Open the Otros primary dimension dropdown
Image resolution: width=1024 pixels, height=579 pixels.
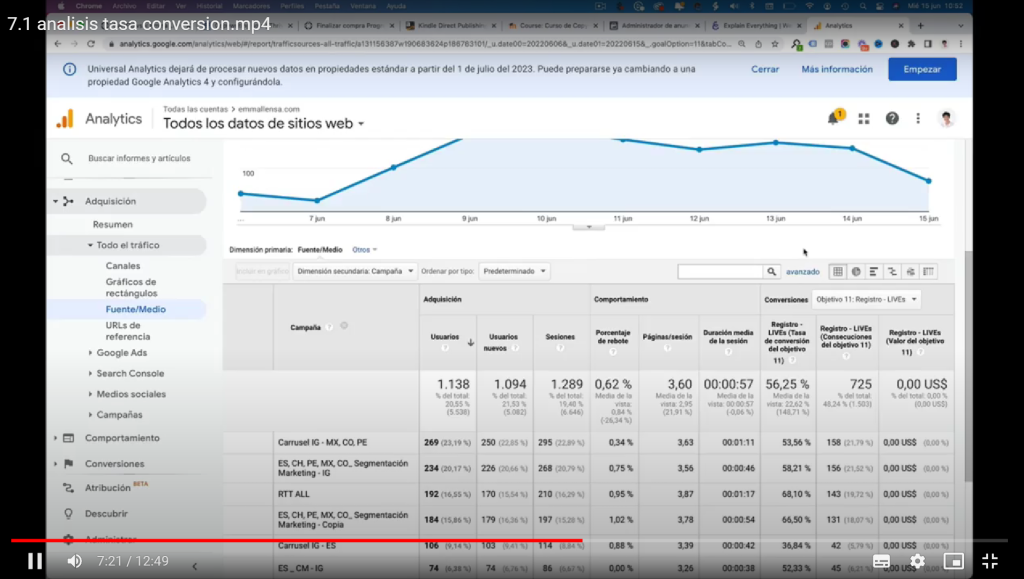[364, 249]
